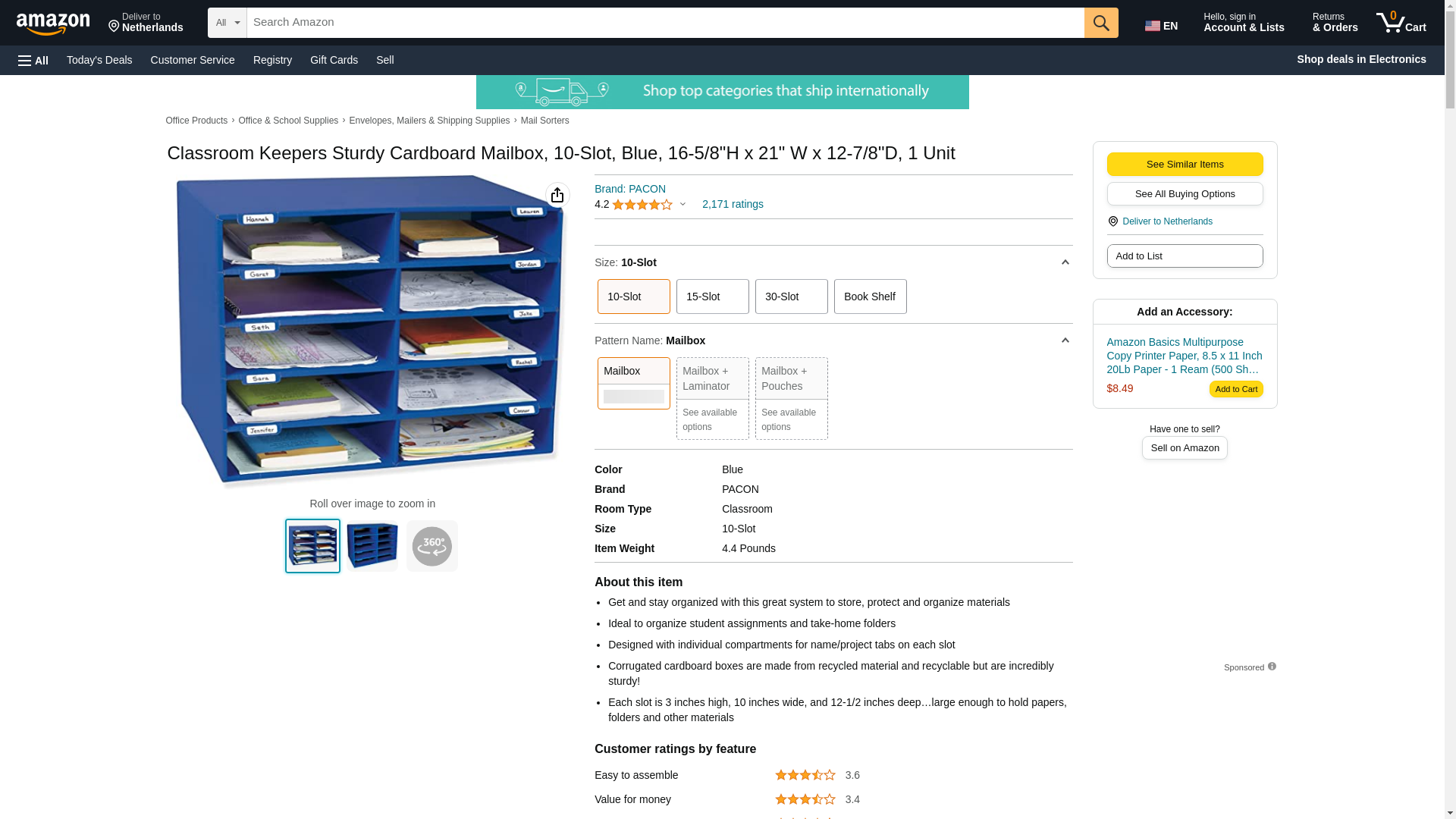Click the magnifying glass search button
This screenshot has width=1456, height=819.
(1100, 23)
